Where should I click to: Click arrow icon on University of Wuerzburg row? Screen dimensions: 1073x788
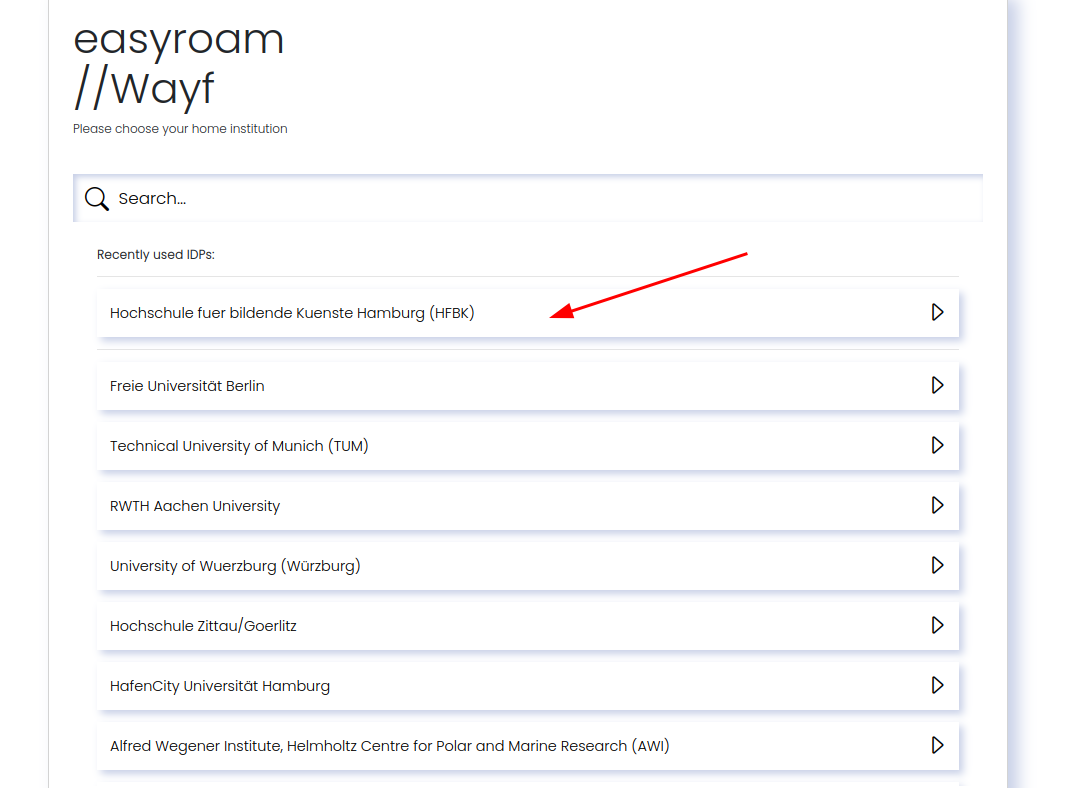click(938, 566)
